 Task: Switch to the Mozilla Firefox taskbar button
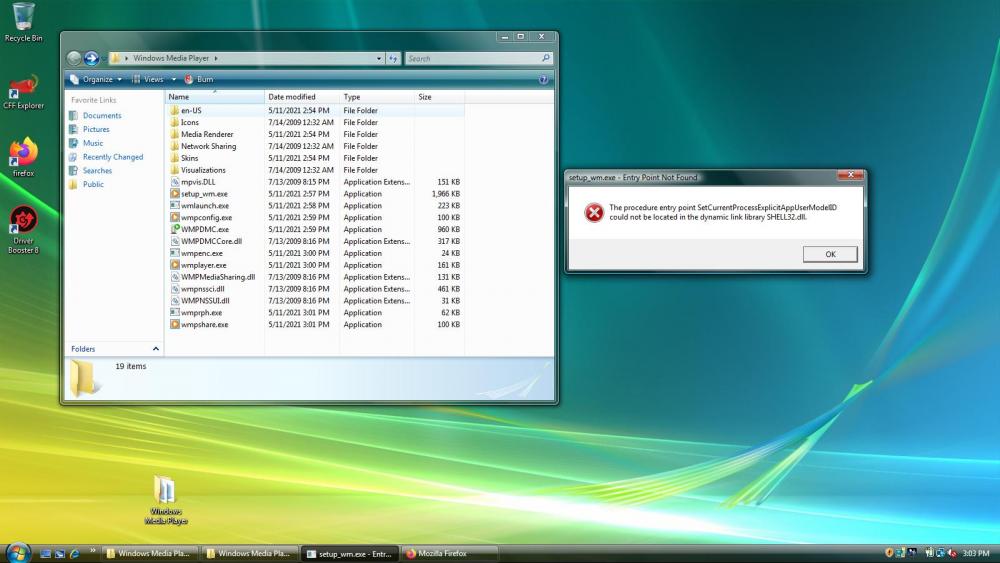[x=450, y=553]
